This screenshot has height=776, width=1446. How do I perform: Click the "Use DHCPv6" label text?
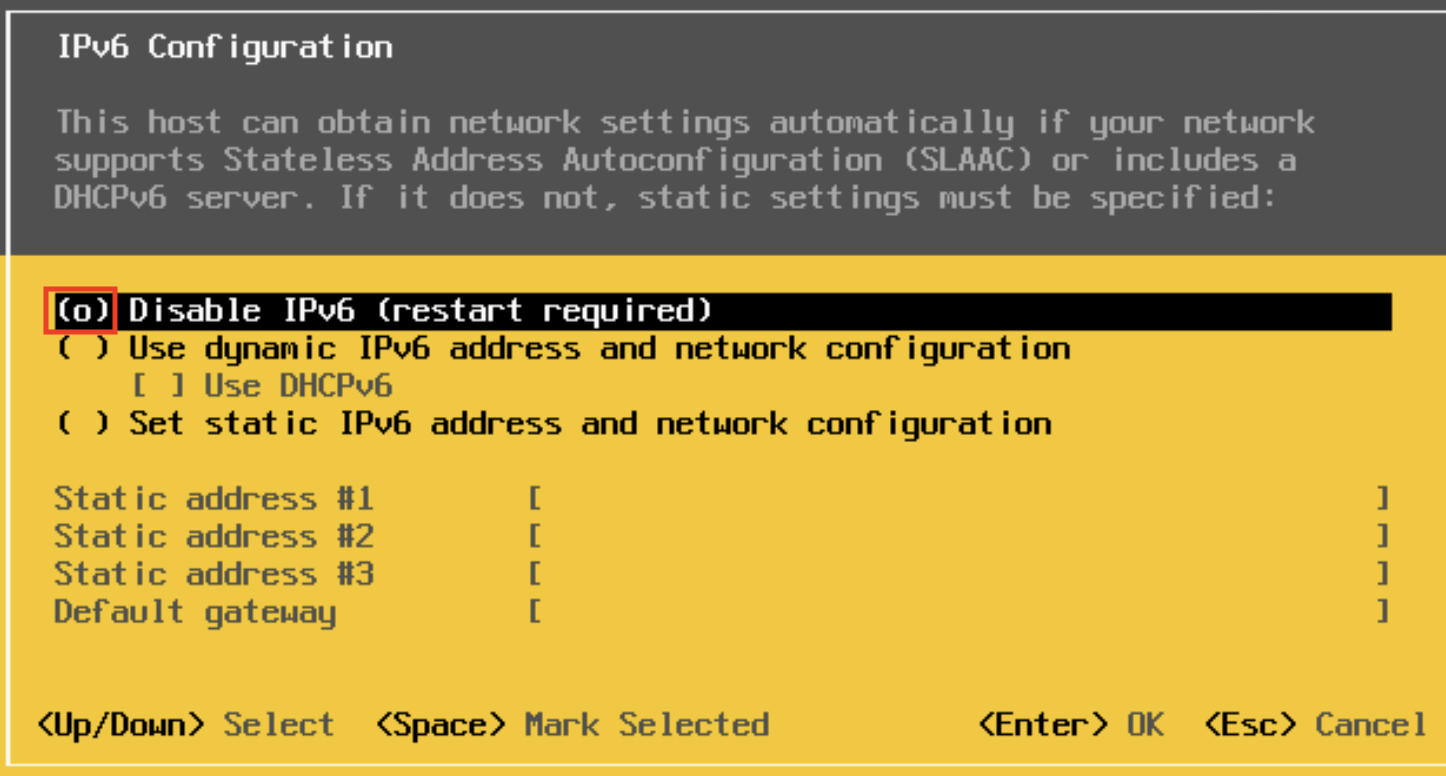coord(298,387)
